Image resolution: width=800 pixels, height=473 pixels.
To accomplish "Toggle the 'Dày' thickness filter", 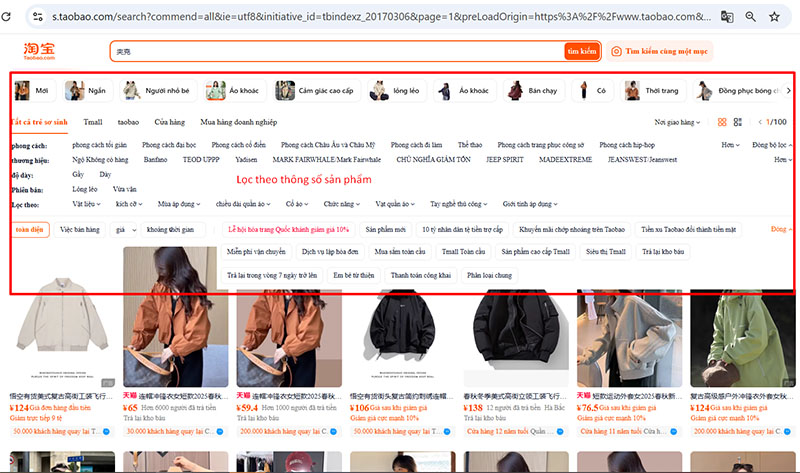I will [x=105, y=174].
